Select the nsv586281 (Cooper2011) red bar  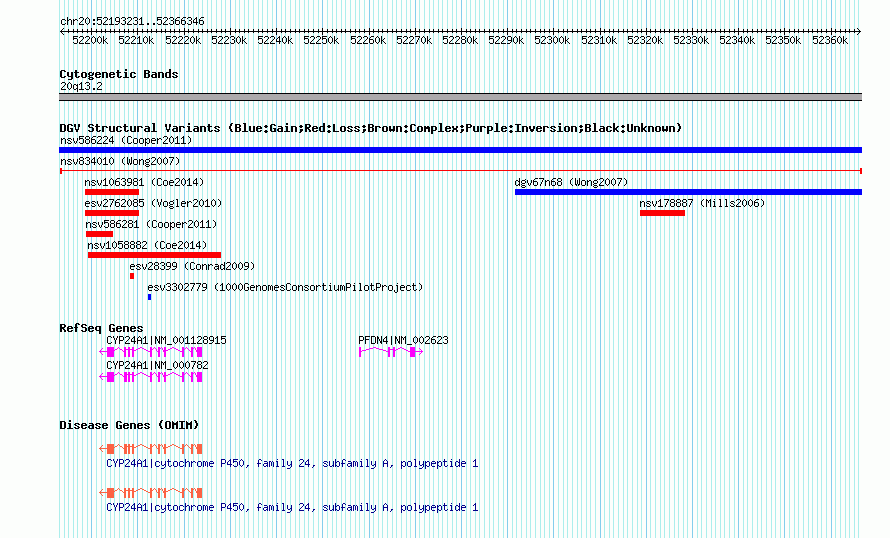coord(99,234)
